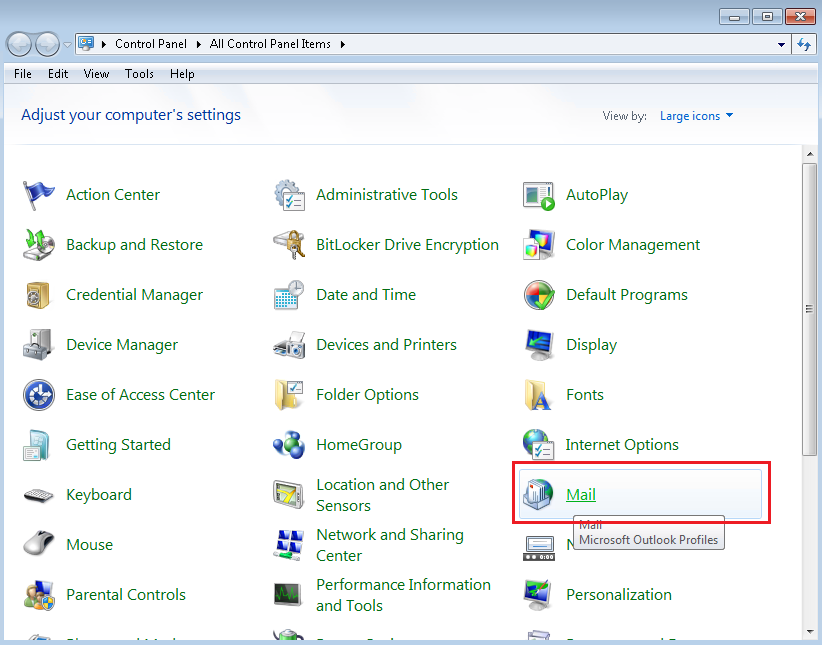822x645 pixels.
Task: Click the vertical scrollbar thumb
Action: pos(809,309)
